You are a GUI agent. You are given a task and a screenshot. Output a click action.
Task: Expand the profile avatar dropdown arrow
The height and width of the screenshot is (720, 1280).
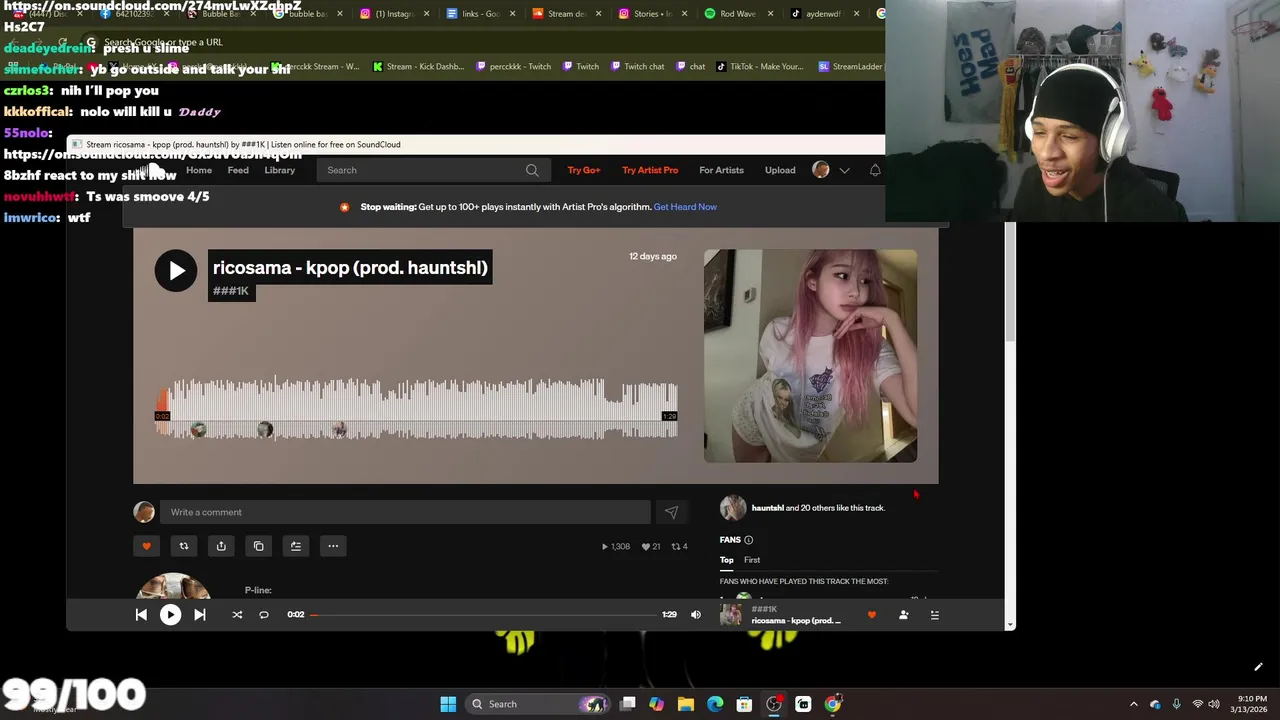pyautogui.click(x=844, y=170)
